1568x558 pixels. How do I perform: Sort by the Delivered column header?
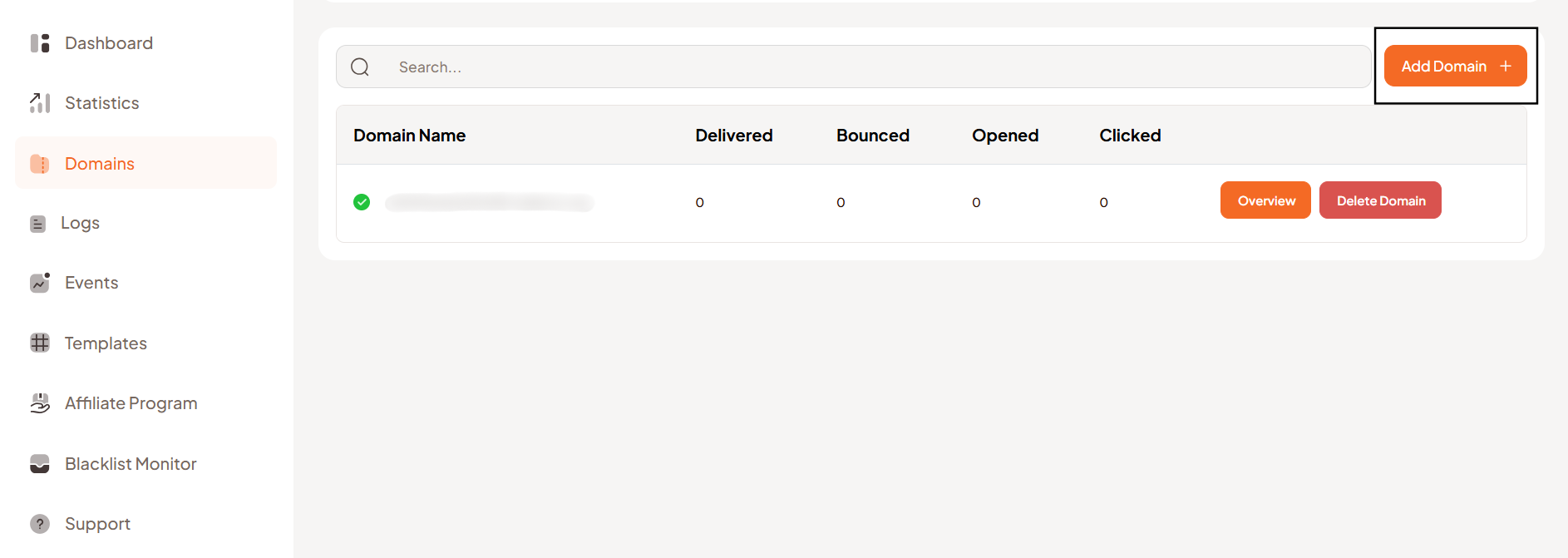[734, 135]
